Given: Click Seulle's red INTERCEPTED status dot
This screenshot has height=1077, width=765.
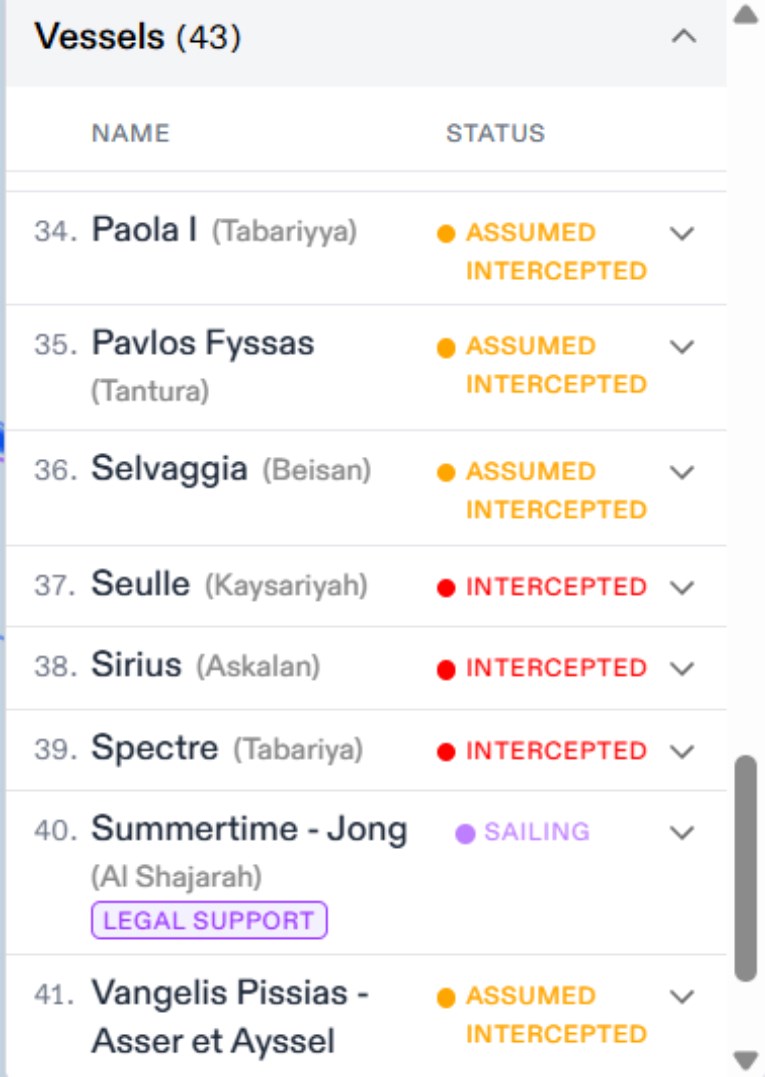Looking at the screenshot, I should coord(446,588).
